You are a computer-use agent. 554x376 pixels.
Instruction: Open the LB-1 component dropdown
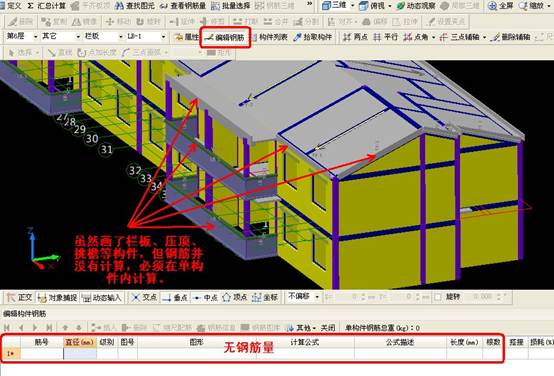coord(163,37)
